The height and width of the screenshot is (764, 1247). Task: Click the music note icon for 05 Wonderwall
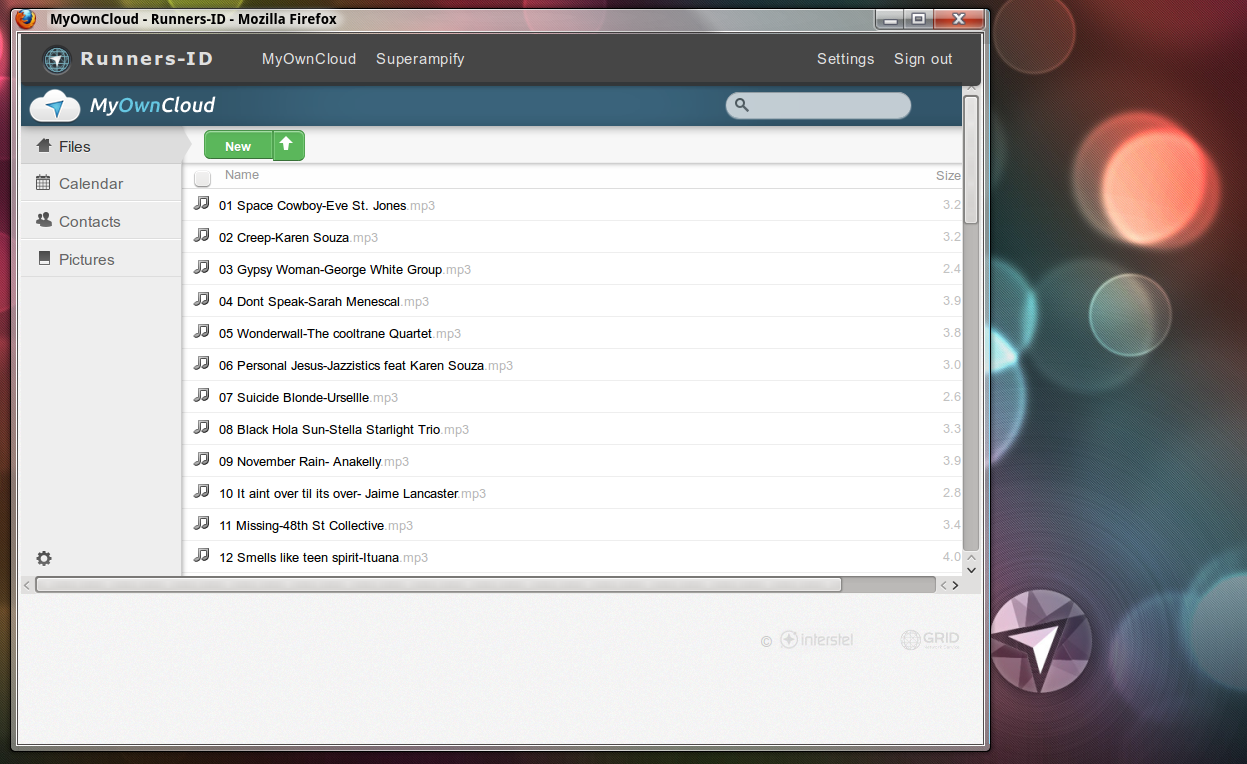202,331
